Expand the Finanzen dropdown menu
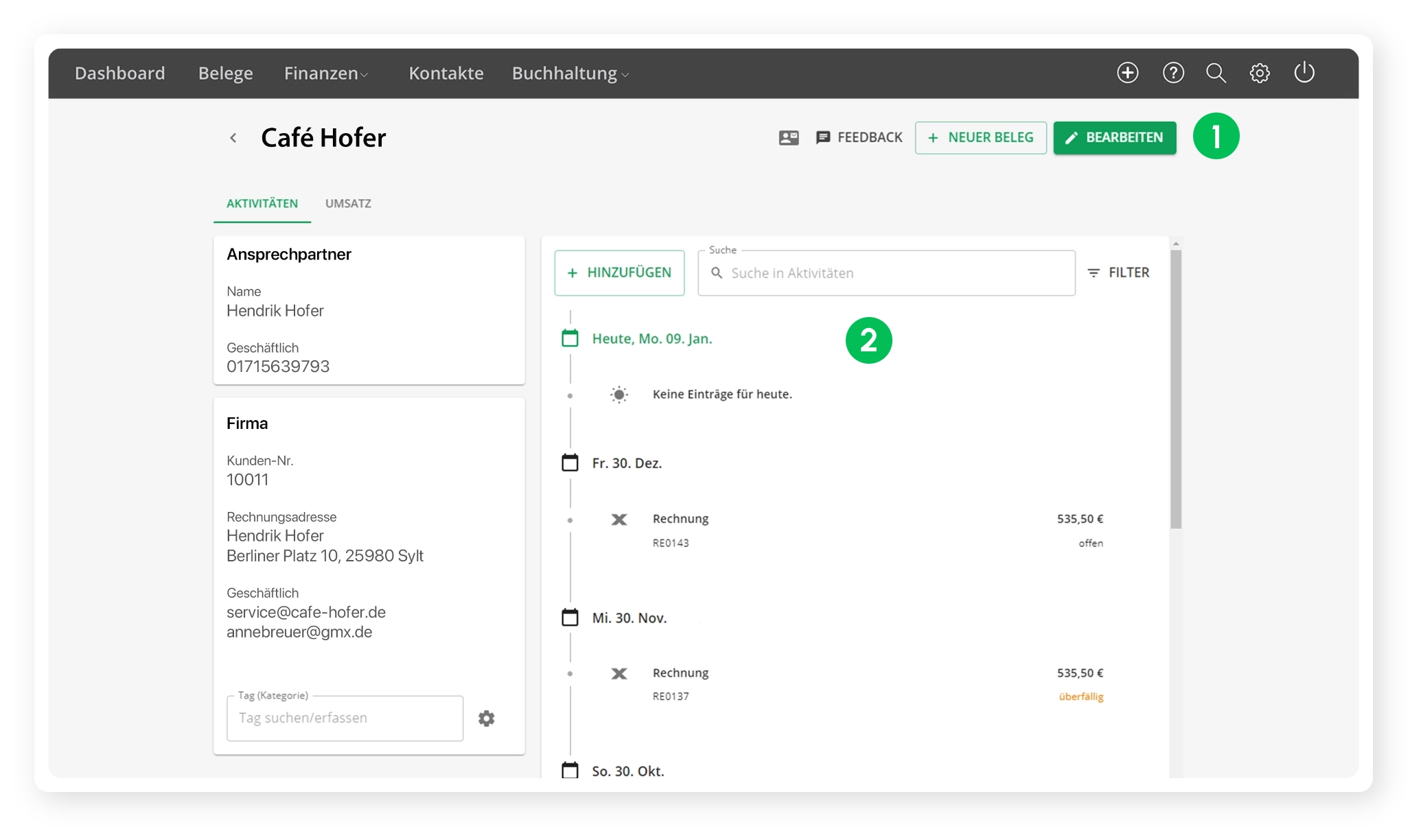Viewport: 1421px width, 840px height. coord(327,73)
